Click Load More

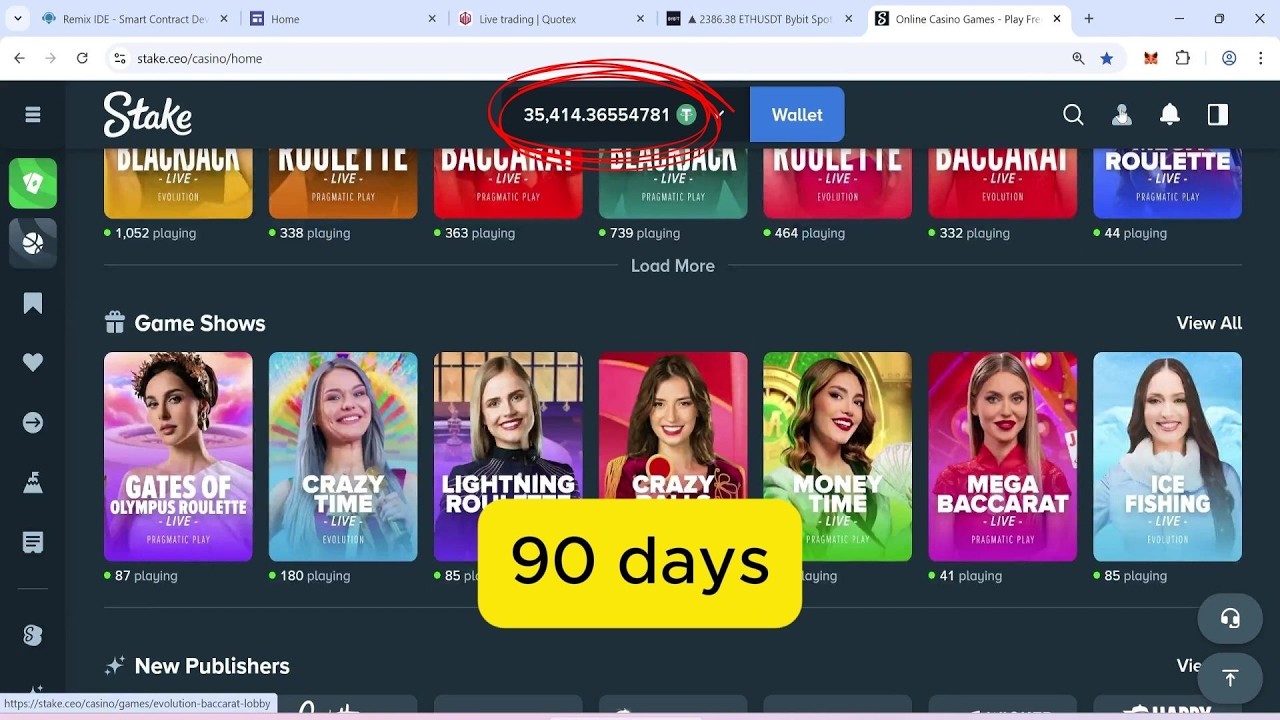point(673,266)
